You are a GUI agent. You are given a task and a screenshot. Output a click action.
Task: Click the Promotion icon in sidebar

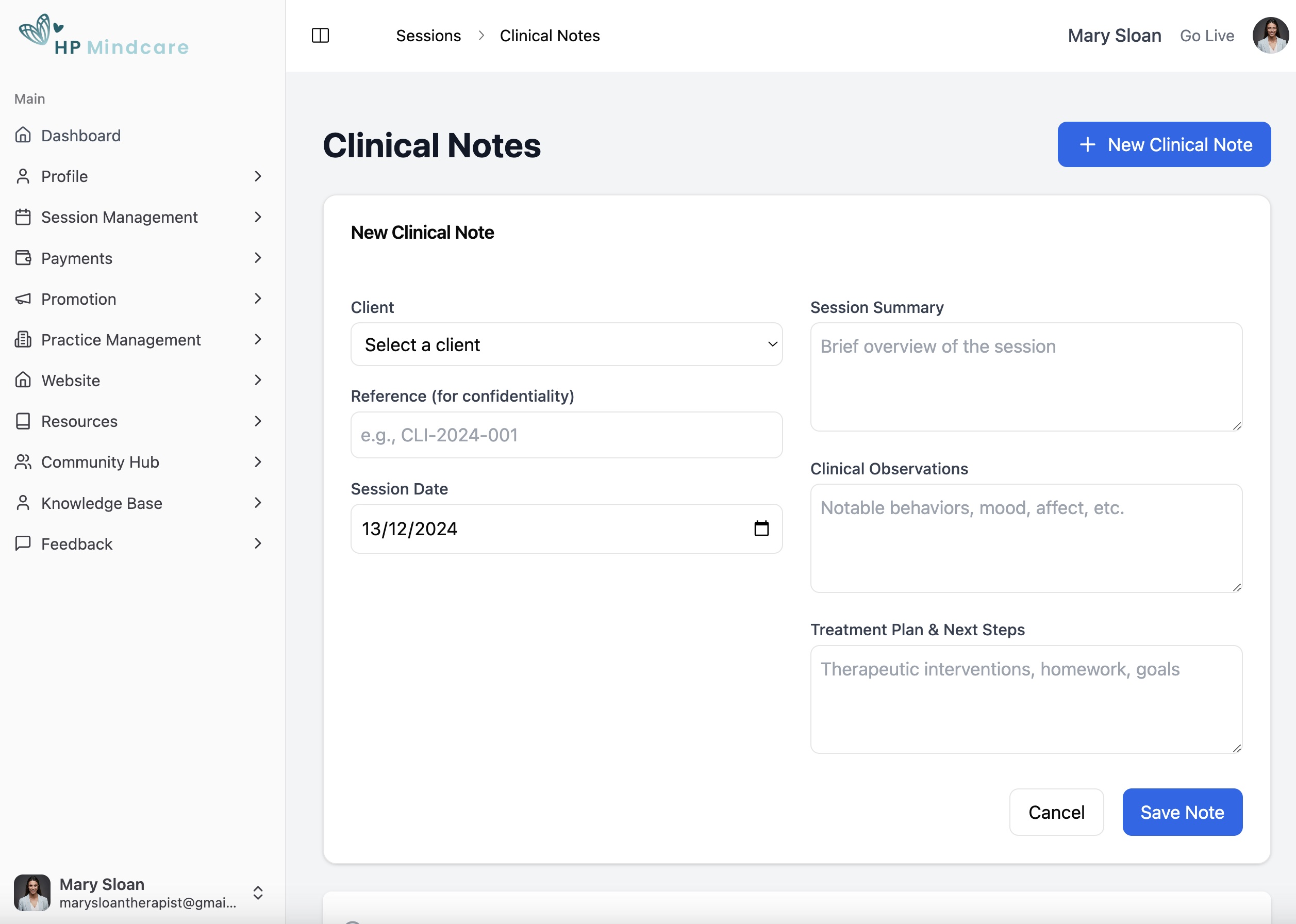coord(22,298)
